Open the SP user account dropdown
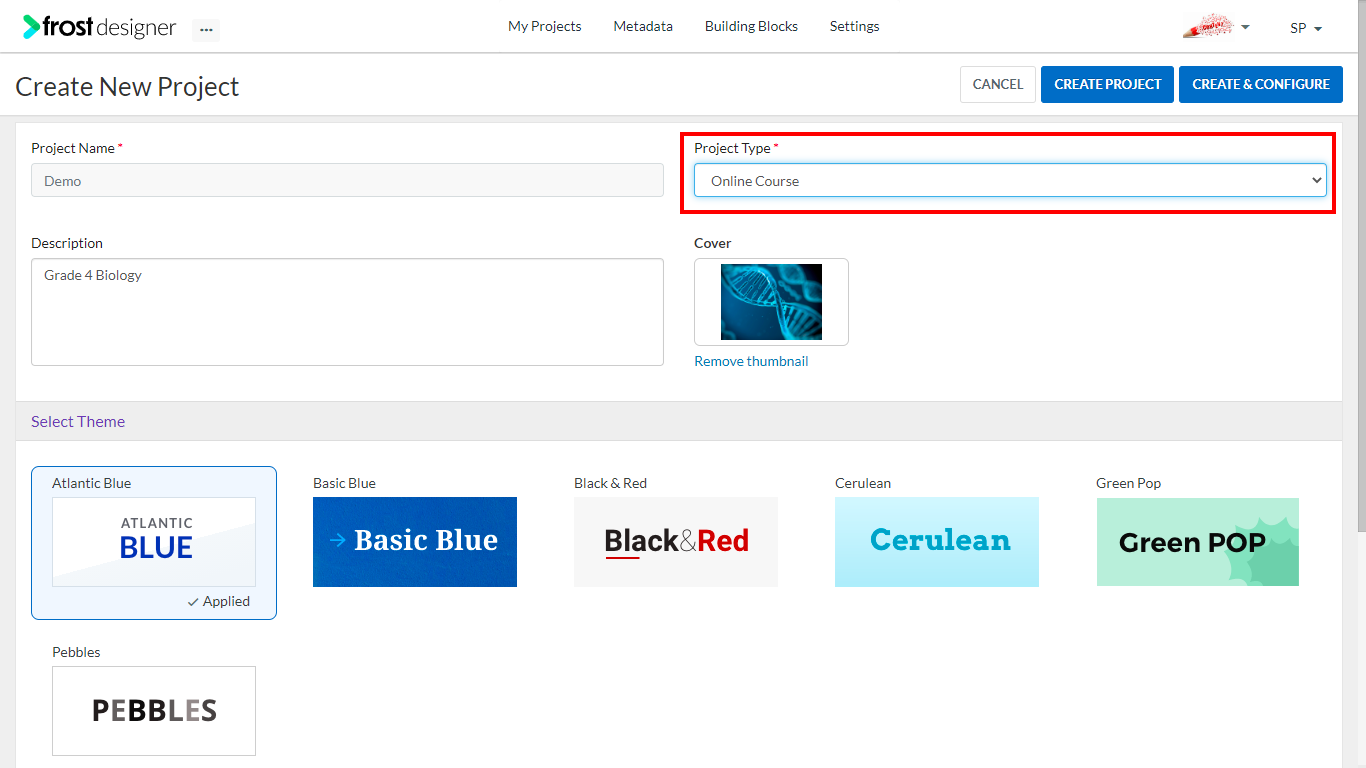This screenshot has width=1366, height=768. [1306, 28]
